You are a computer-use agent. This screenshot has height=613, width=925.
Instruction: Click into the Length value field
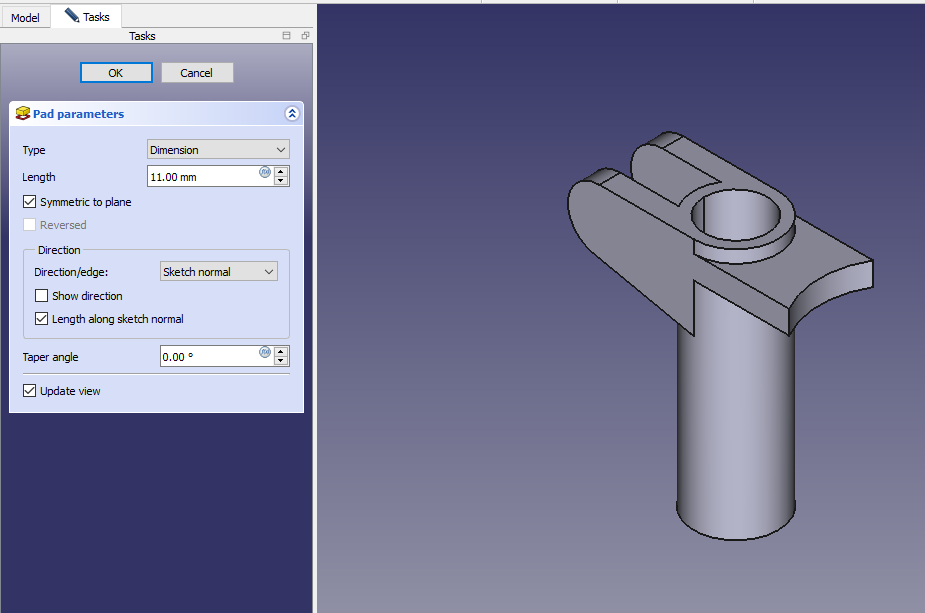(x=200, y=177)
